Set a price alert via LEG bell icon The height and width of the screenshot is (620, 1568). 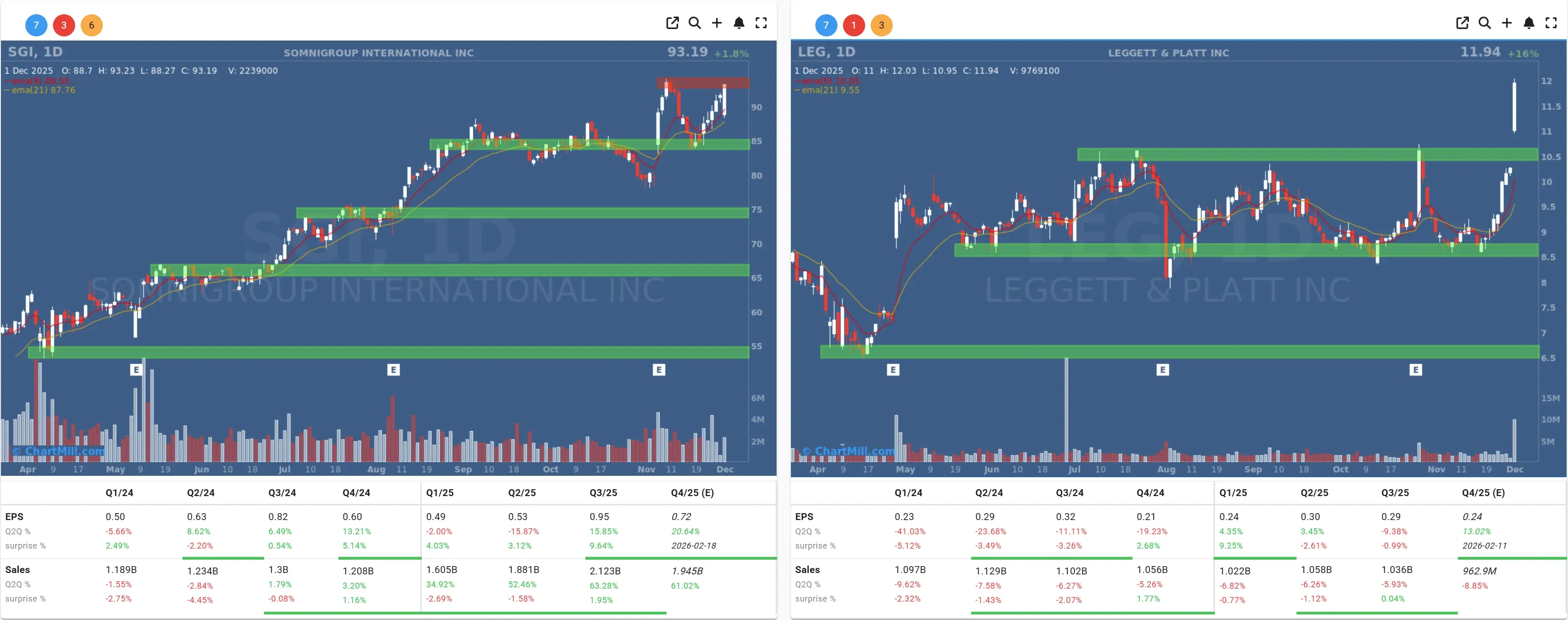pos(1529,23)
